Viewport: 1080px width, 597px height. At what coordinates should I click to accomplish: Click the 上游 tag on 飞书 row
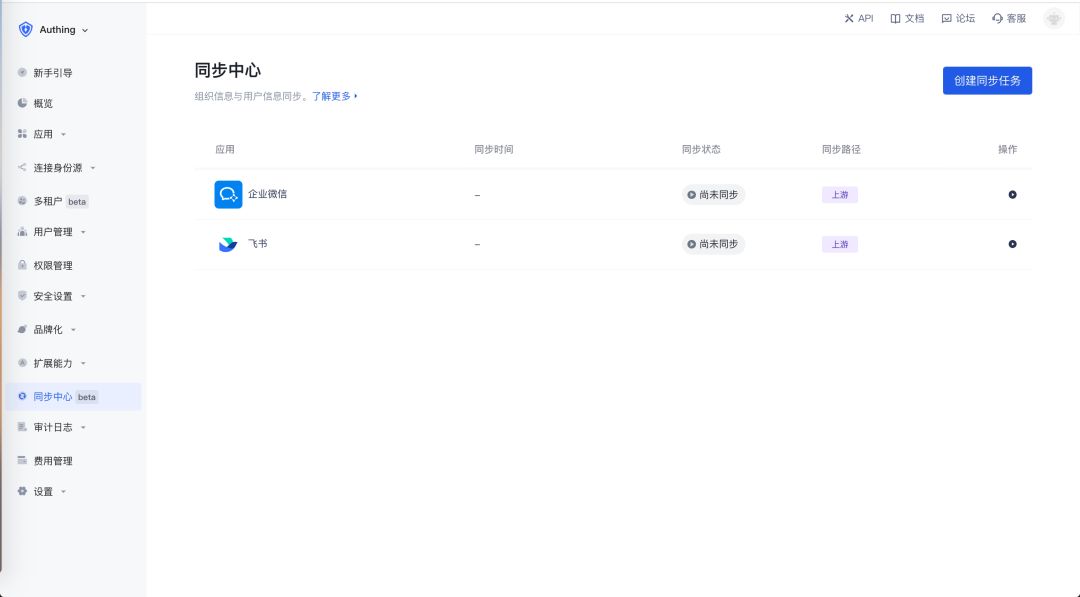coord(839,243)
